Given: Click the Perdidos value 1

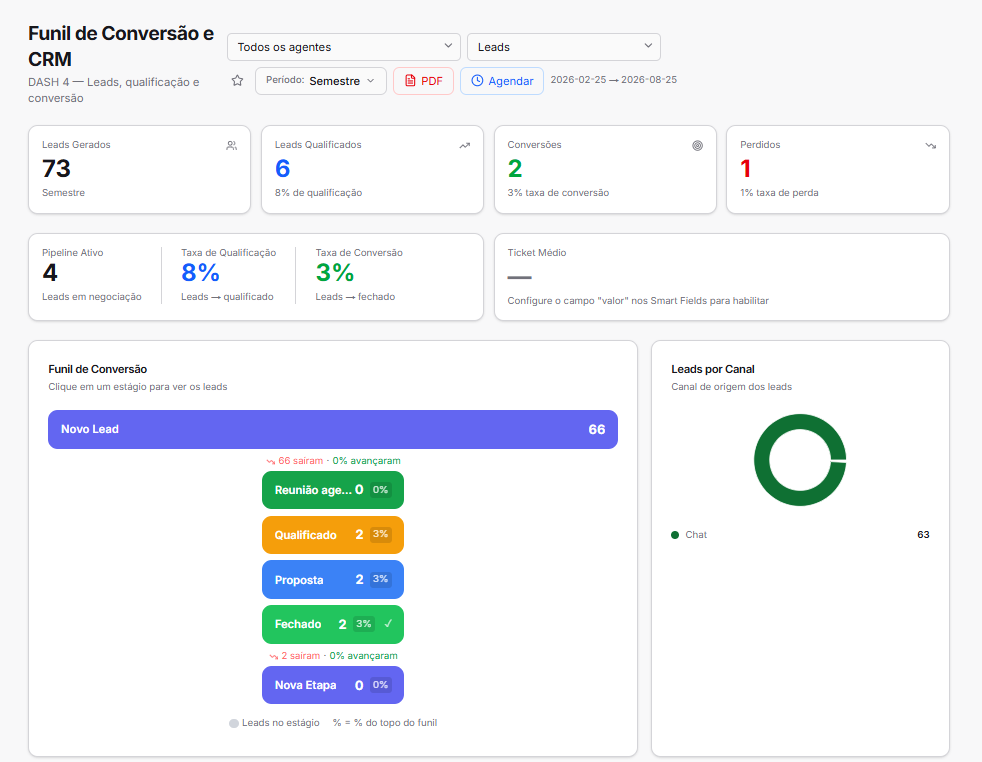Looking at the screenshot, I should click(x=745, y=168).
